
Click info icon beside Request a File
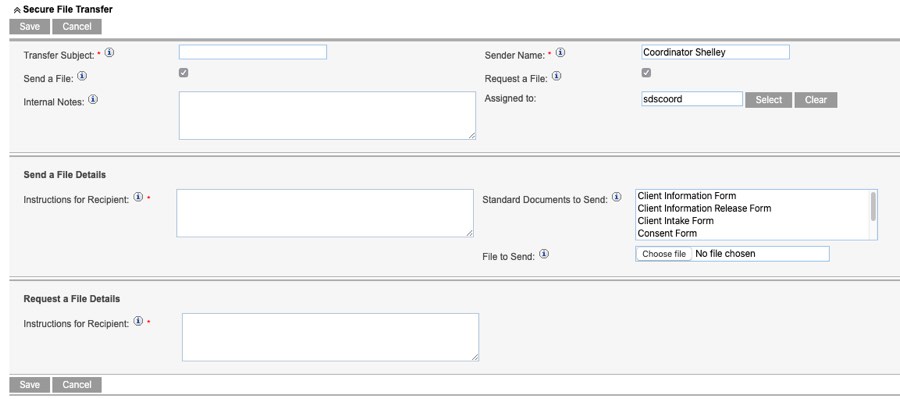(x=556, y=76)
